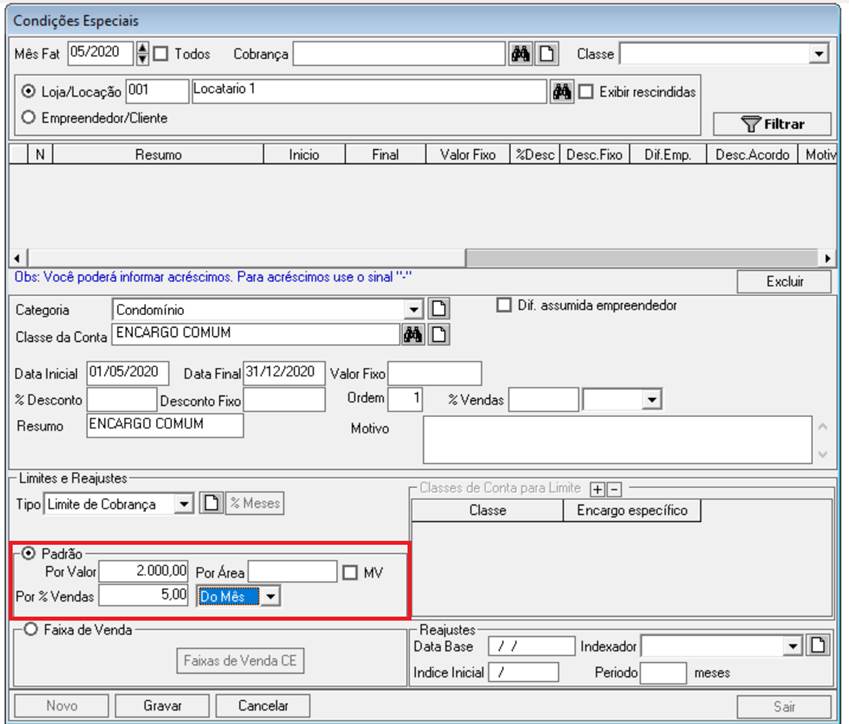Click the Novo button
The image size is (849, 724).
tap(62, 706)
